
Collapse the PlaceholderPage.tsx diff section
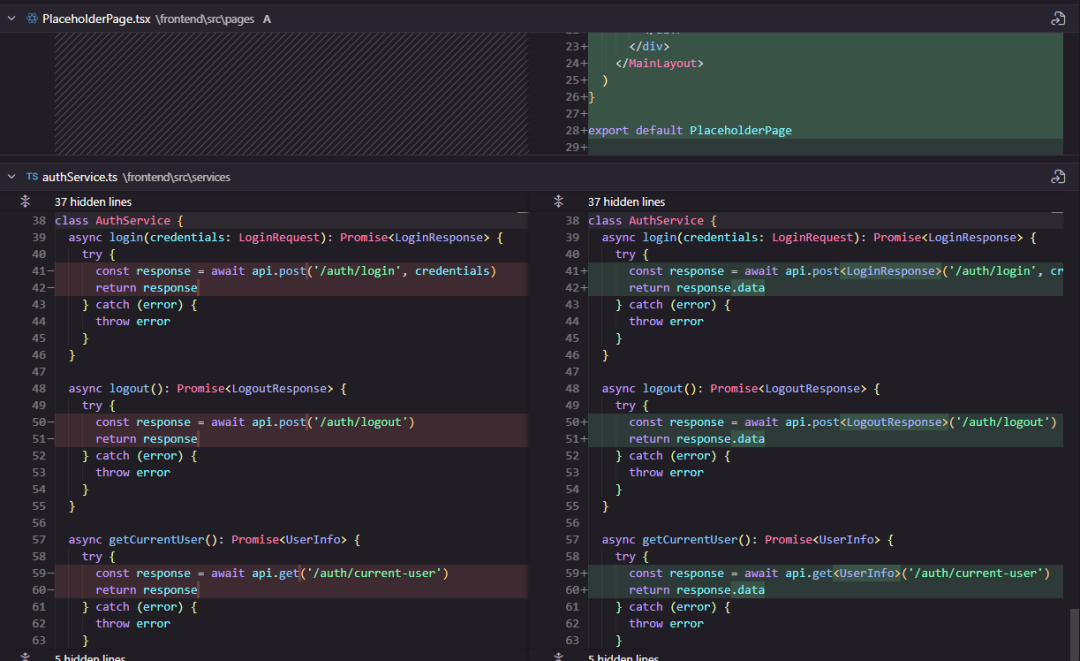pyautogui.click(x=12, y=19)
